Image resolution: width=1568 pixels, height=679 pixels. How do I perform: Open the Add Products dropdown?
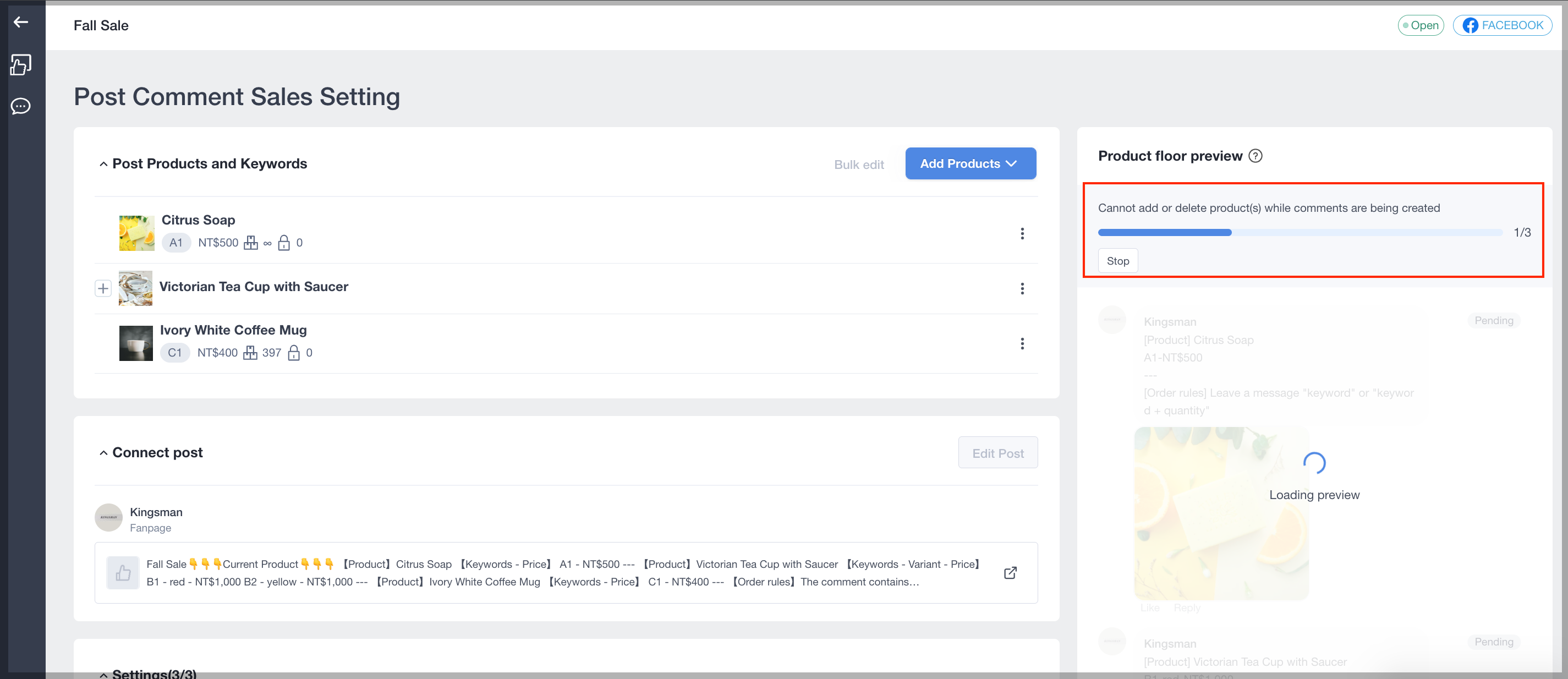click(971, 164)
